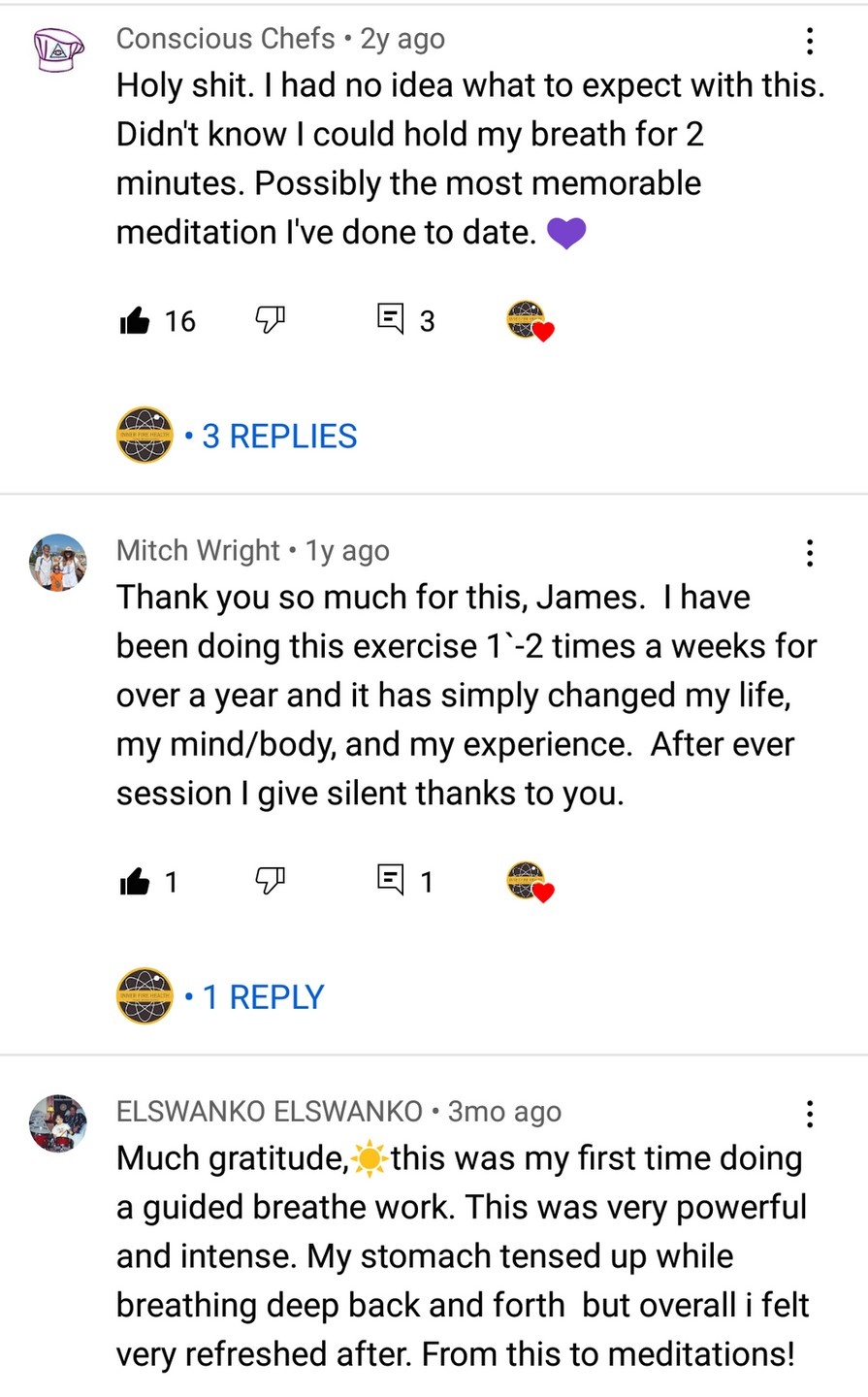Screen dimensions: 868x1397
Task: Click channel avatar beside 1 REPLY
Action: (145, 995)
